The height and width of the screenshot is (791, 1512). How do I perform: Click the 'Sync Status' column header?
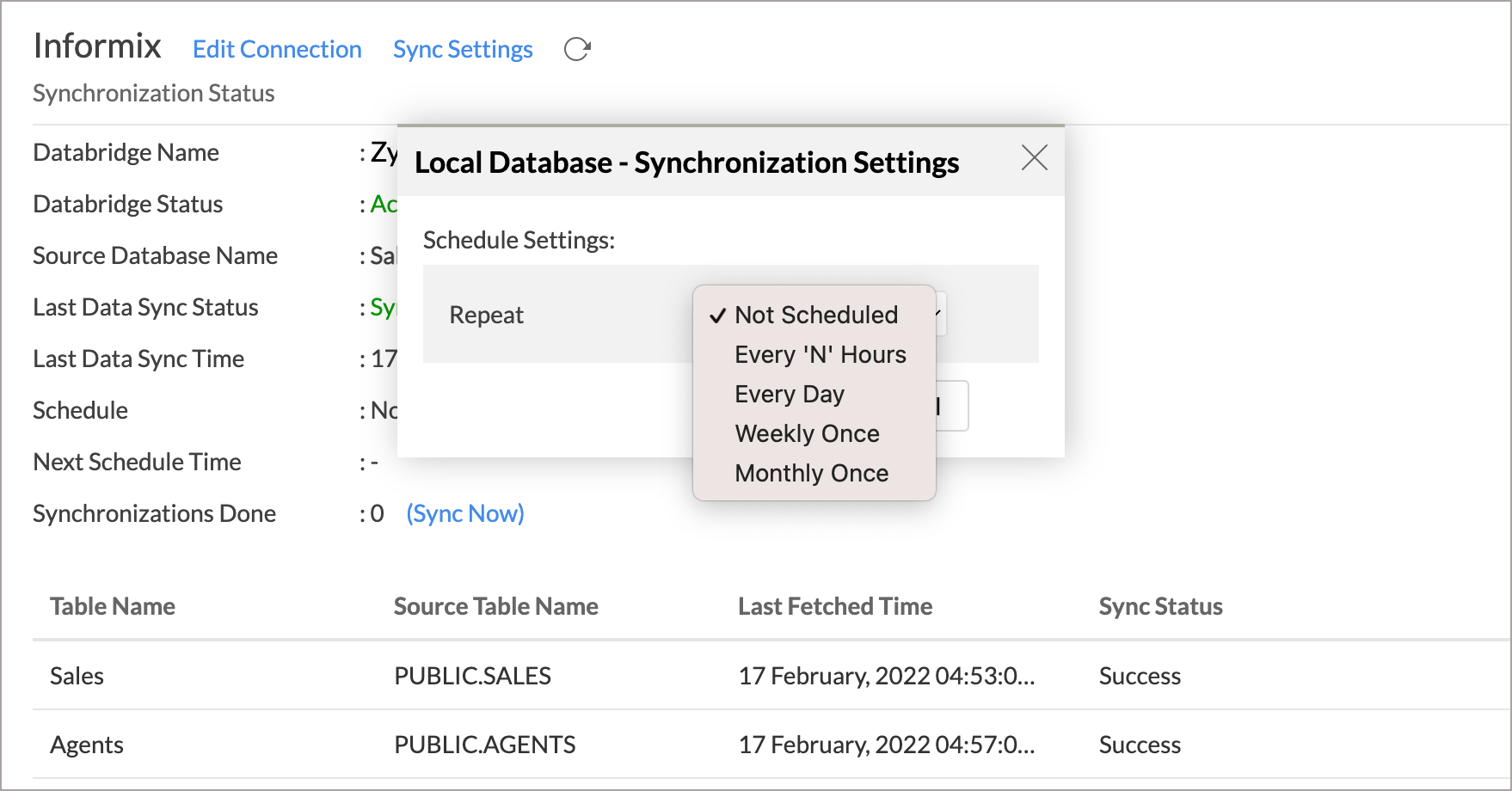click(1160, 606)
